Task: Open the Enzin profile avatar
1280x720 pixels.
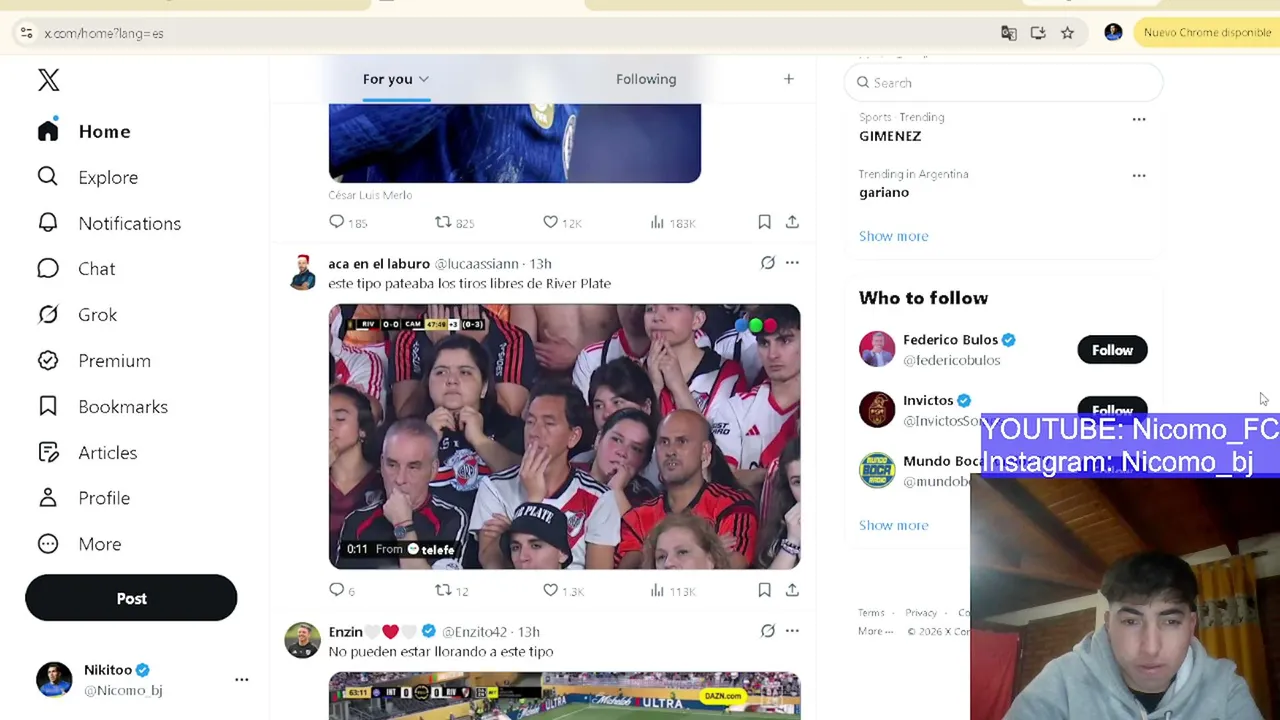Action: (302, 640)
